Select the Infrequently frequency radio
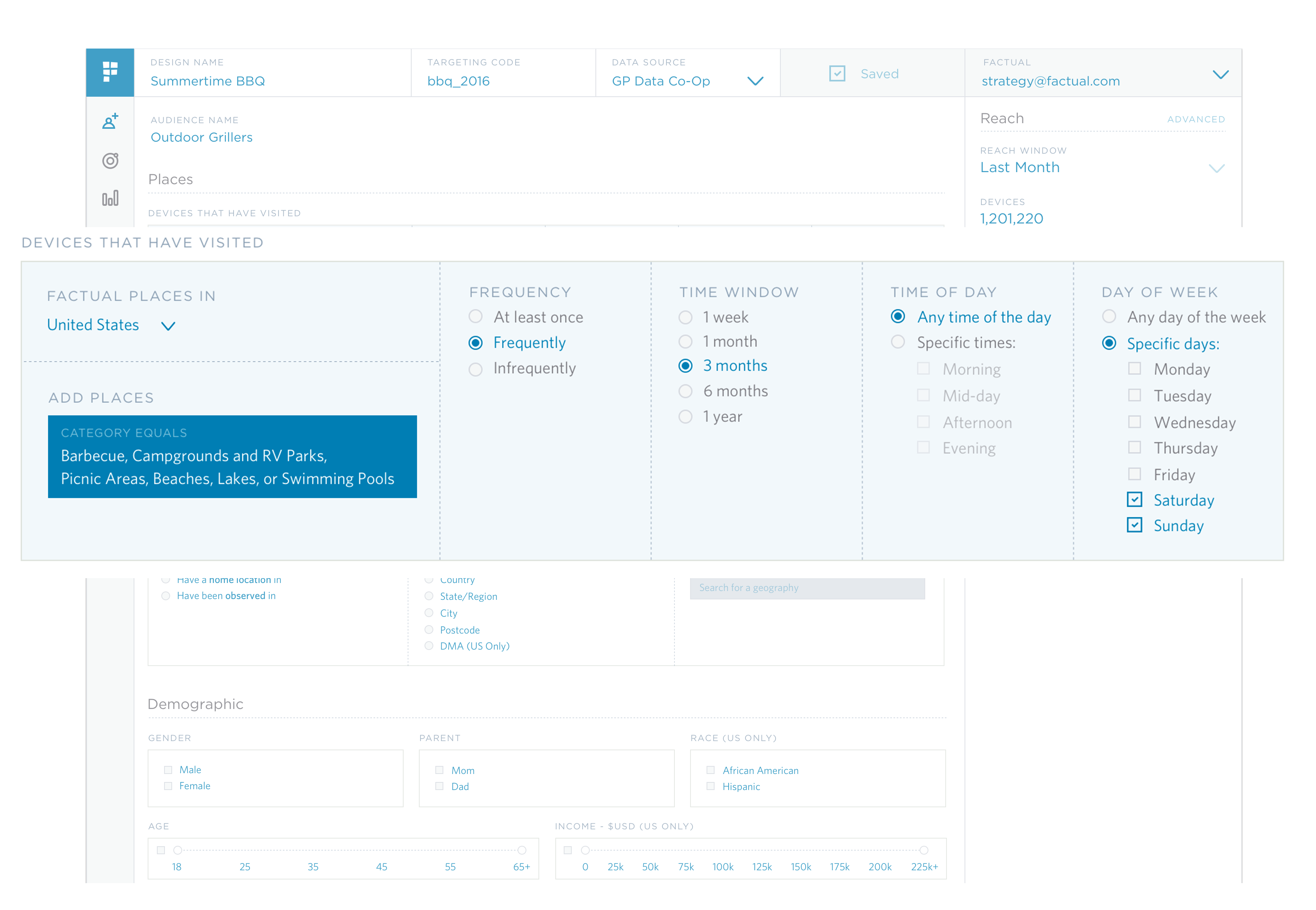 click(475, 369)
